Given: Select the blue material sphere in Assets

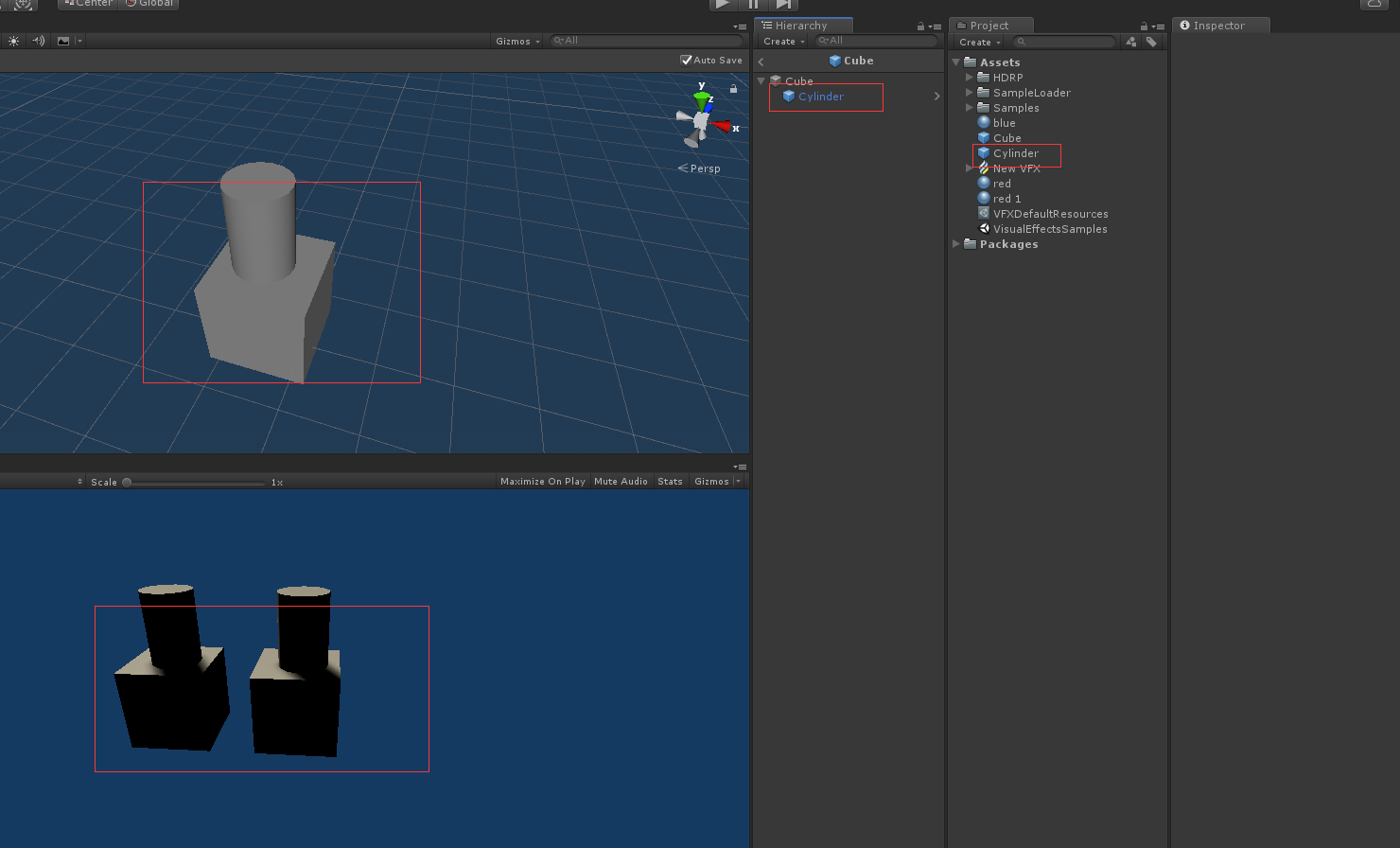Looking at the screenshot, I should point(1006,122).
